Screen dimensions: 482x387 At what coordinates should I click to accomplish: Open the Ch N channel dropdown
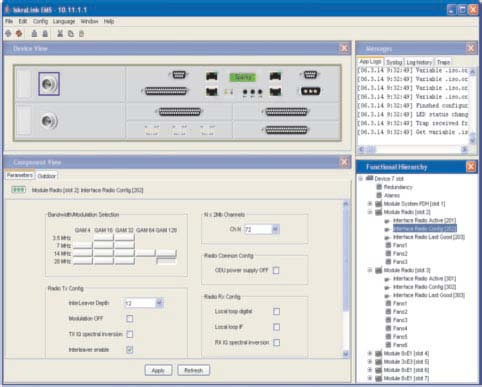[275, 229]
